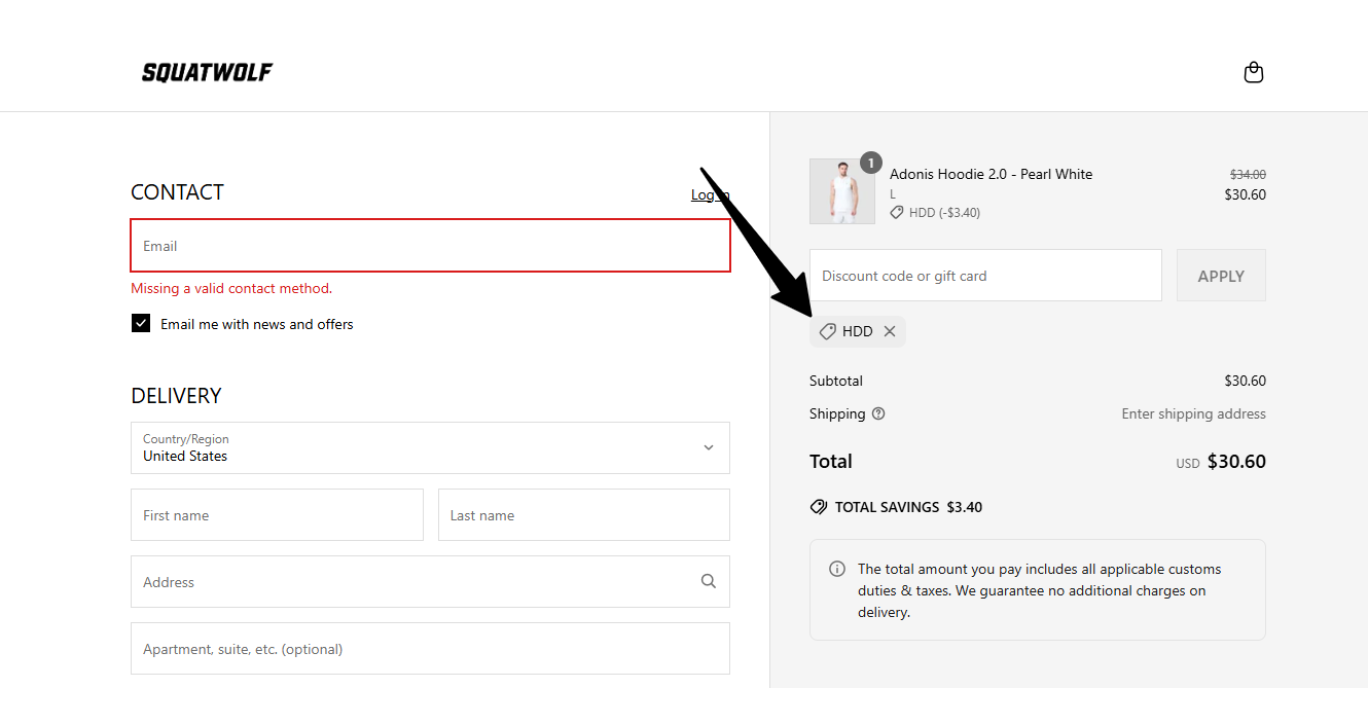
Task: Click the Adonis Hoodie product thumbnail
Action: (x=842, y=191)
